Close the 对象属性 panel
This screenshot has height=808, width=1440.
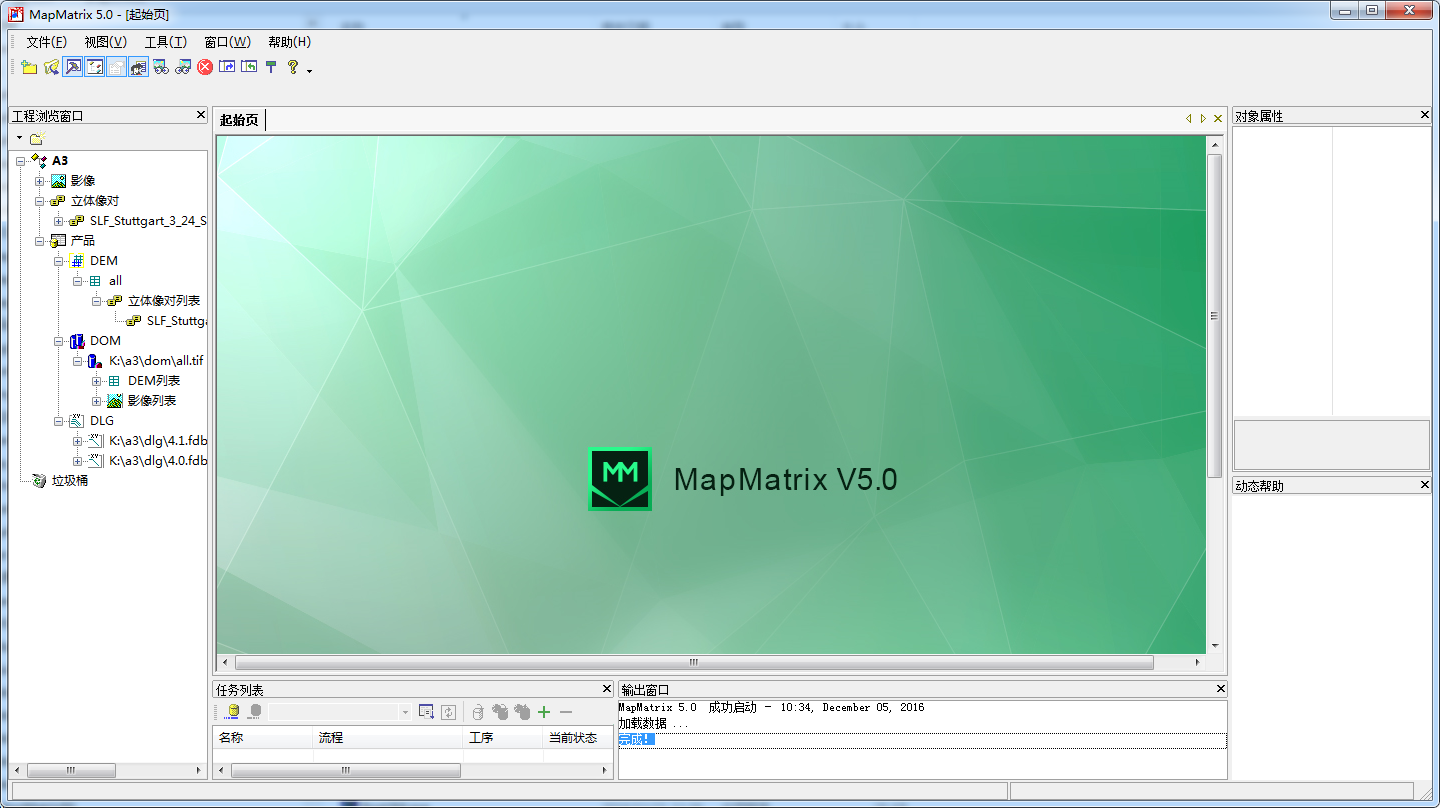(1425, 115)
